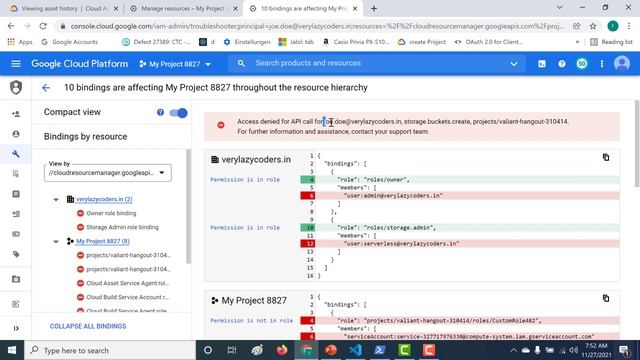This screenshot has height=360, width=640.
Task: Click the bindings tree panel scrollbar
Action: (189, 206)
